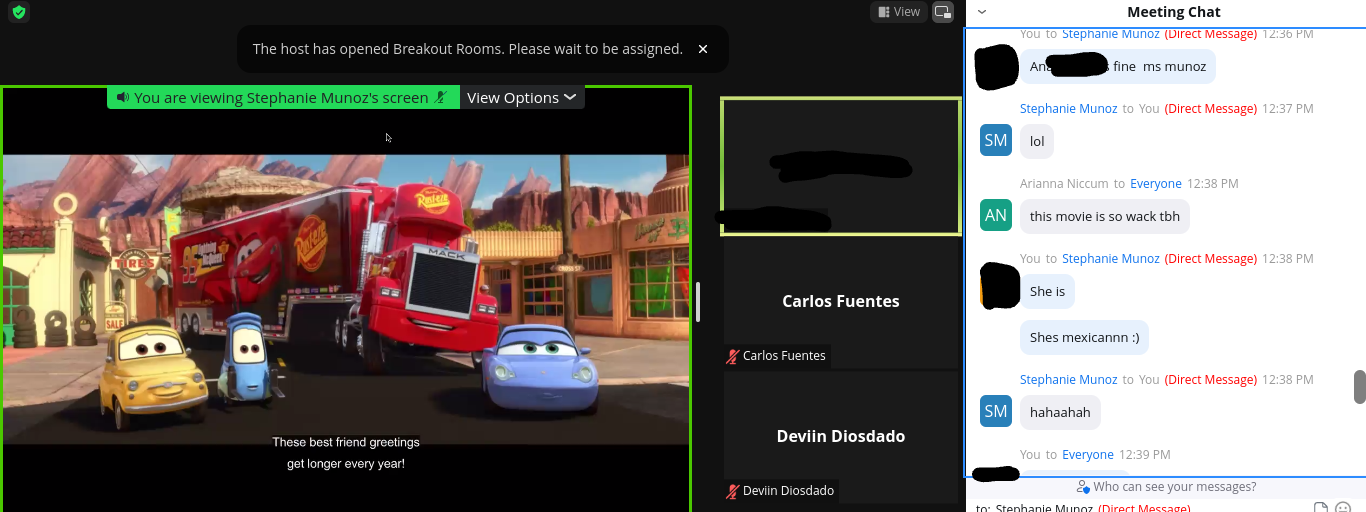
Task: Click the minimize video panel icon beside View
Action: tap(943, 12)
